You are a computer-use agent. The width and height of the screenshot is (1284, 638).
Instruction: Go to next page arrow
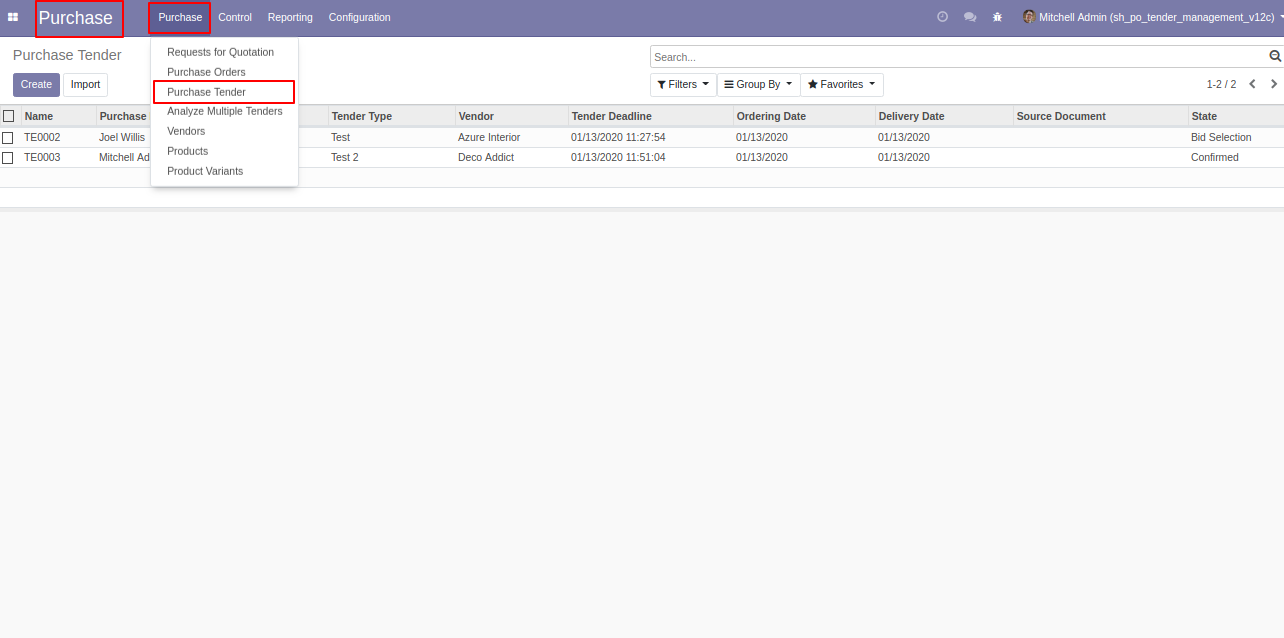point(1274,84)
